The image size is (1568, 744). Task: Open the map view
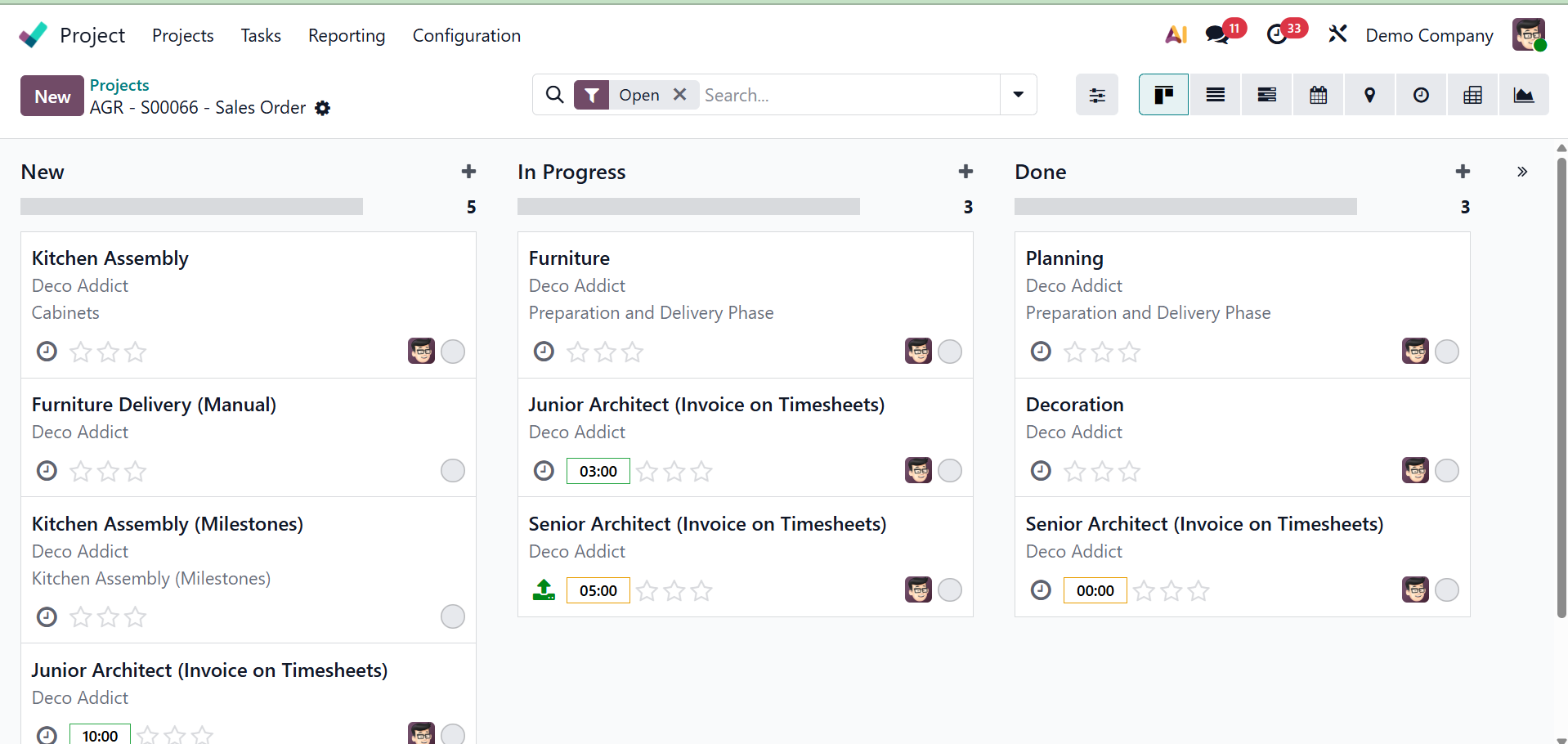[1369, 95]
